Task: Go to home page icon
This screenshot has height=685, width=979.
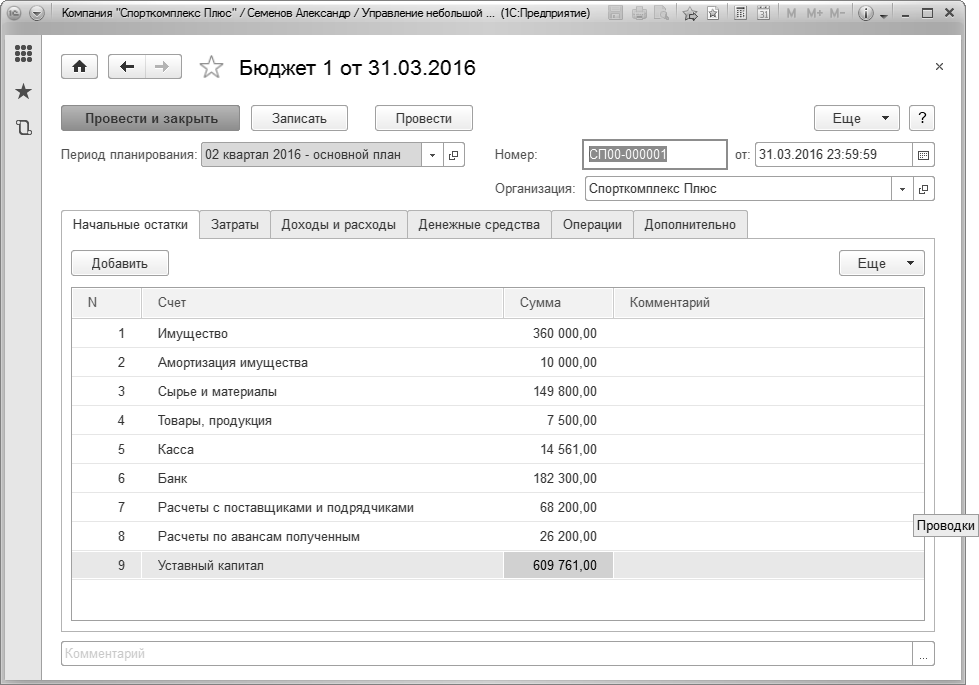Action: [79, 67]
